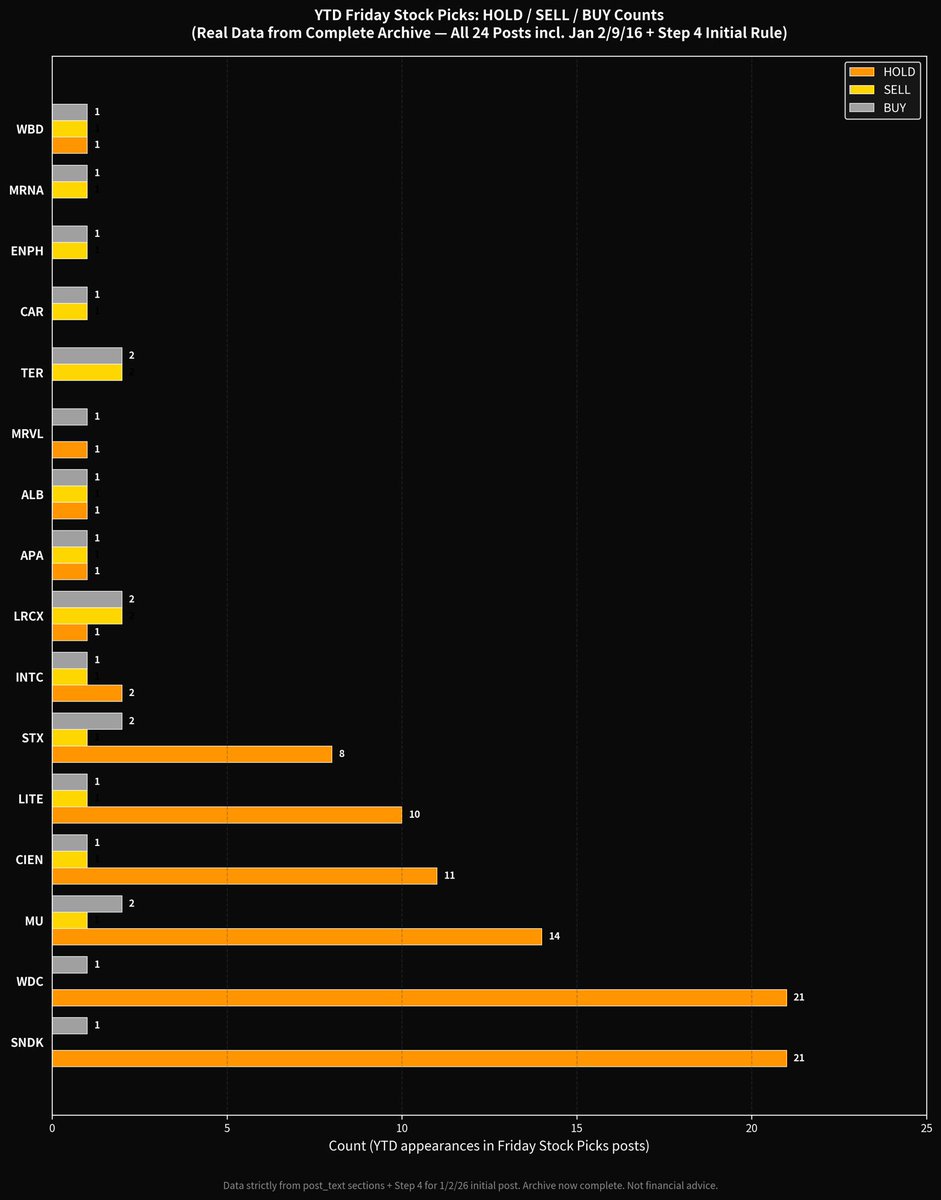Click the x-axis tick label 10

point(402,1127)
